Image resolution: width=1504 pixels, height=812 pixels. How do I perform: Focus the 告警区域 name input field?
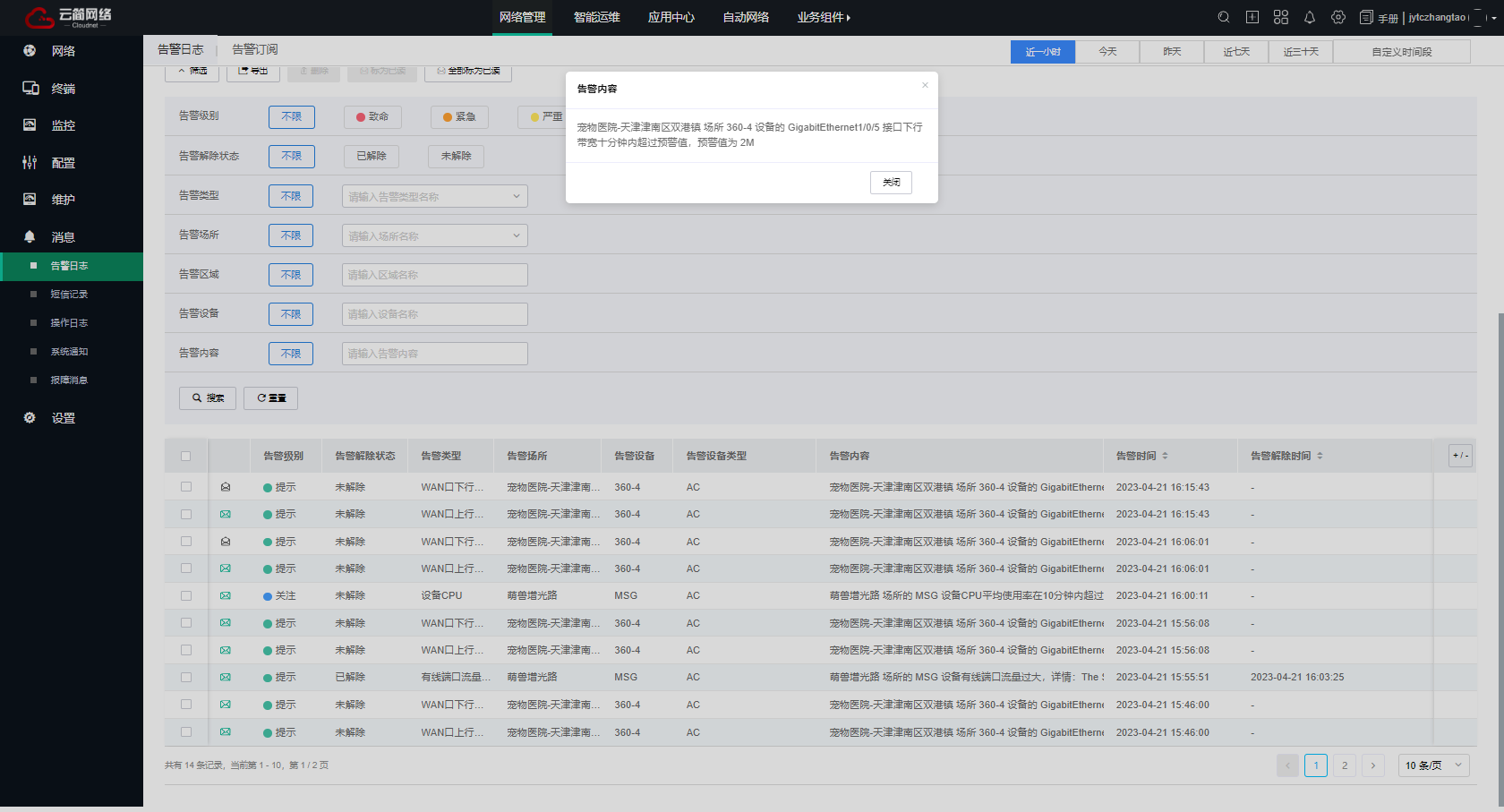pyautogui.click(x=435, y=275)
